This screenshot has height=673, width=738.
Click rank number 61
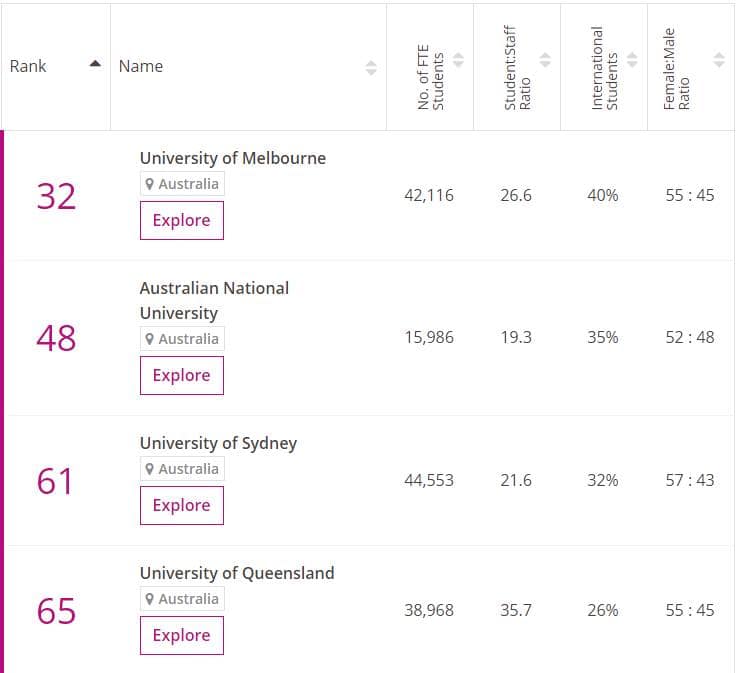tap(55, 481)
